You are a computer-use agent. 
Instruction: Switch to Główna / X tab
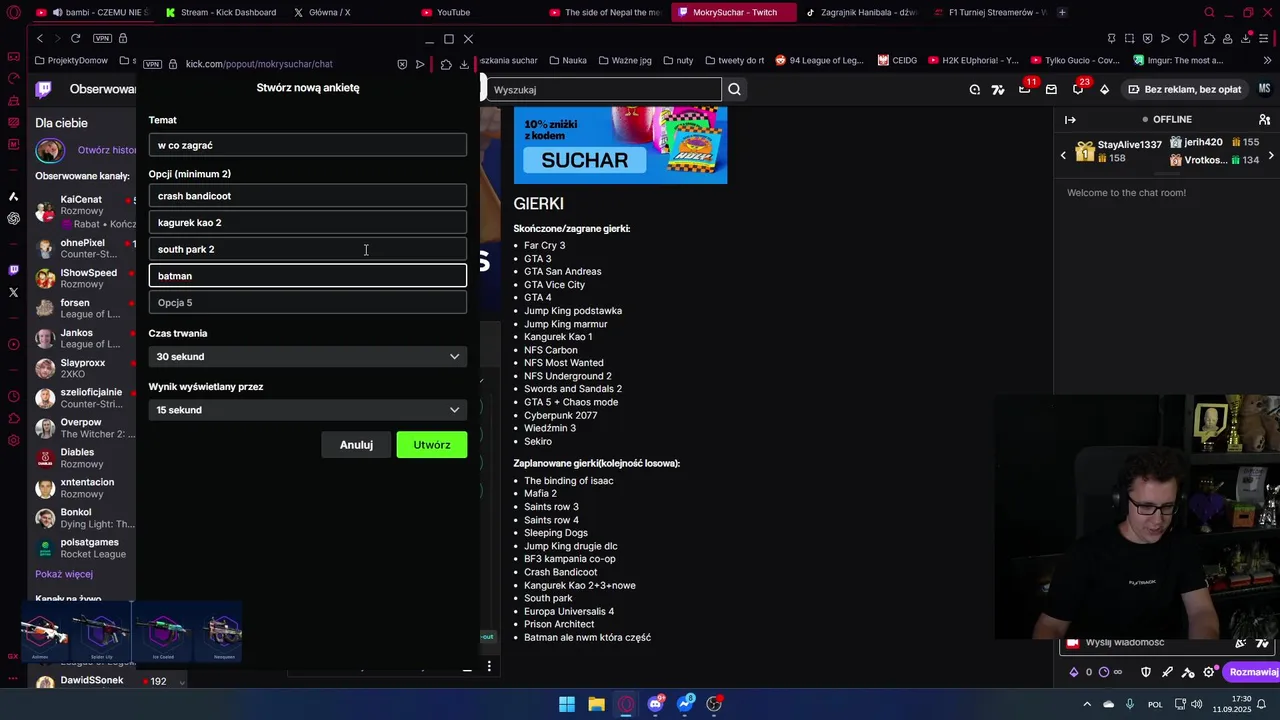(x=322, y=13)
